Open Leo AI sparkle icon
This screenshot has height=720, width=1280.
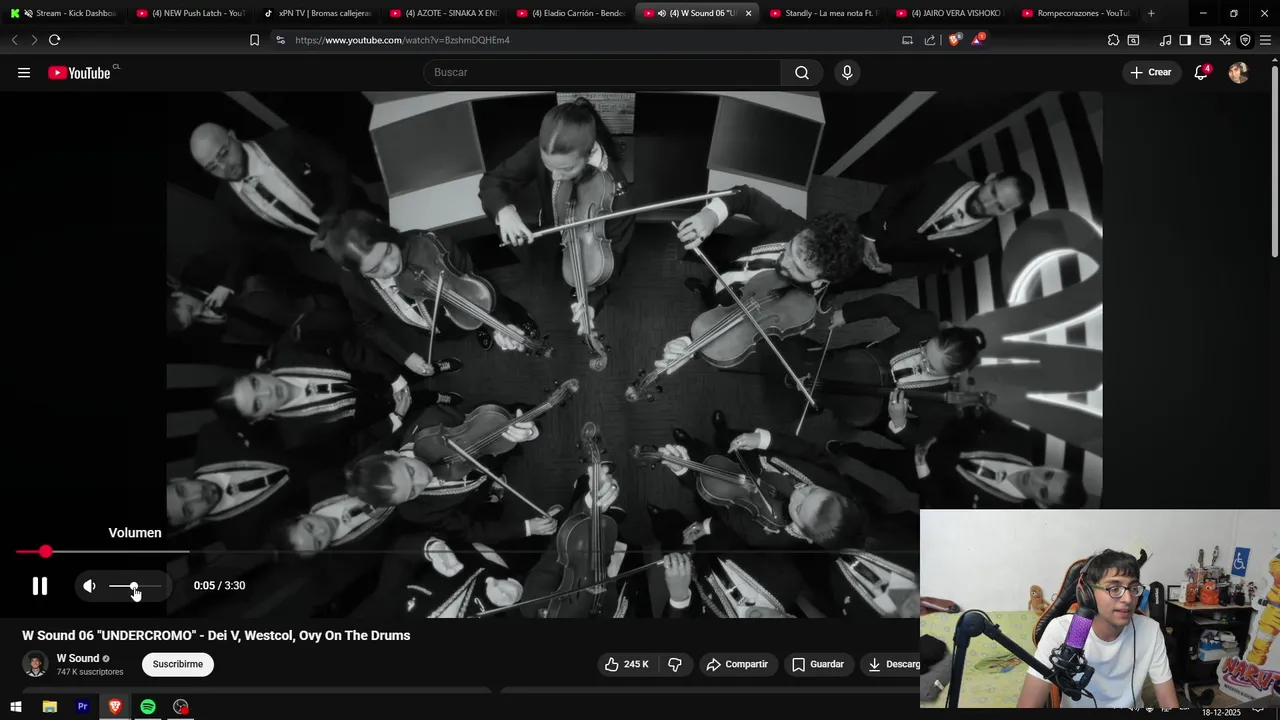[x=1225, y=40]
